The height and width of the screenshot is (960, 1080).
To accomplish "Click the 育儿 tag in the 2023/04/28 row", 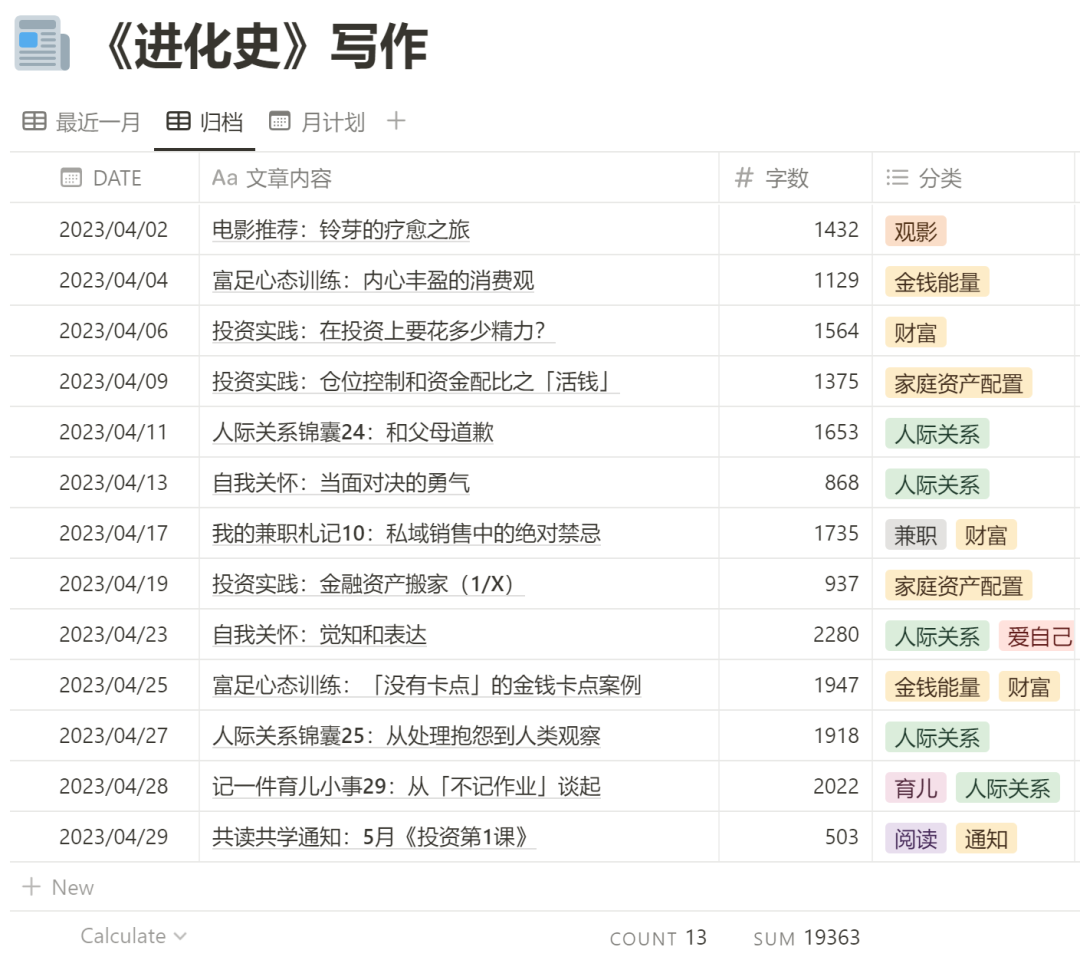I will [x=915, y=788].
